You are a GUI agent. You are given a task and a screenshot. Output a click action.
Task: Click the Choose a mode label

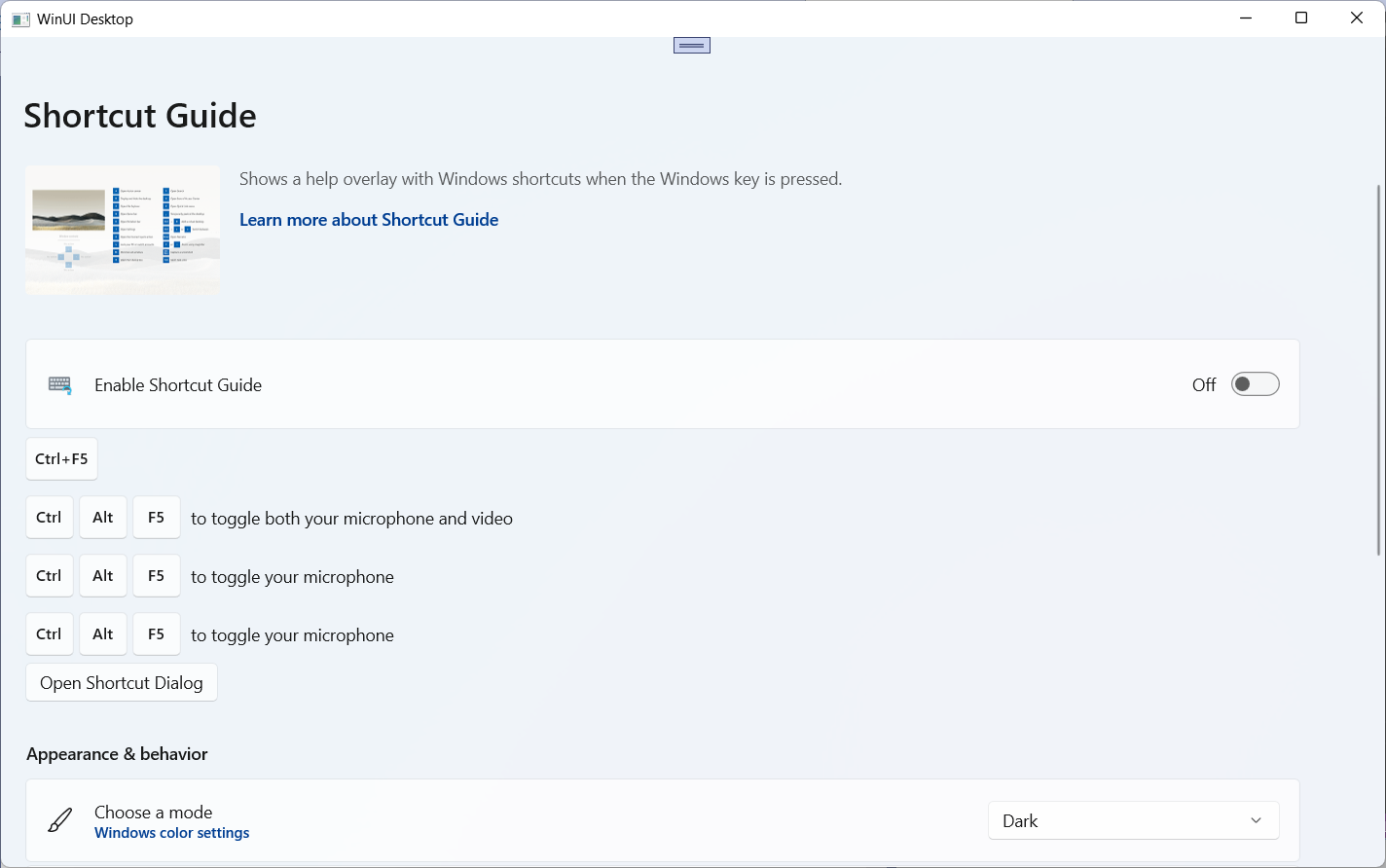(153, 812)
